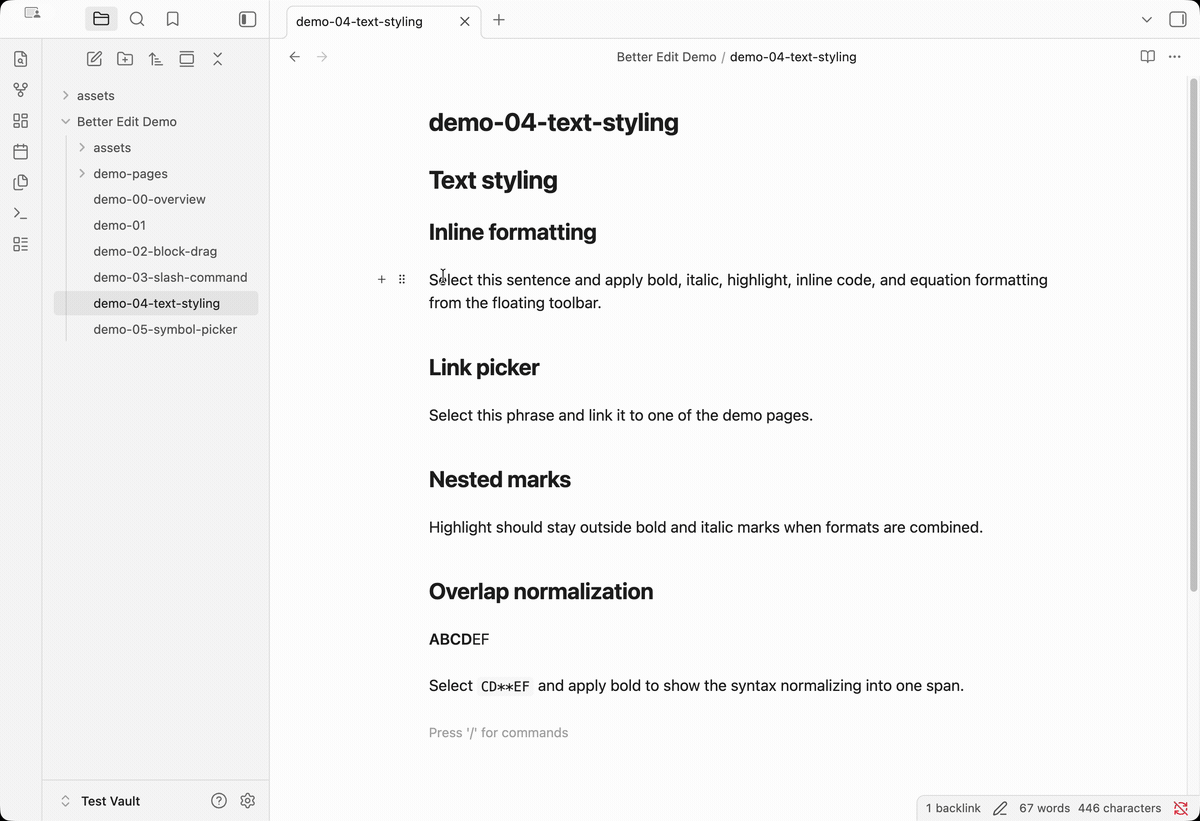Collapse the left sidebar
The width and height of the screenshot is (1200, 821).
point(248,19)
